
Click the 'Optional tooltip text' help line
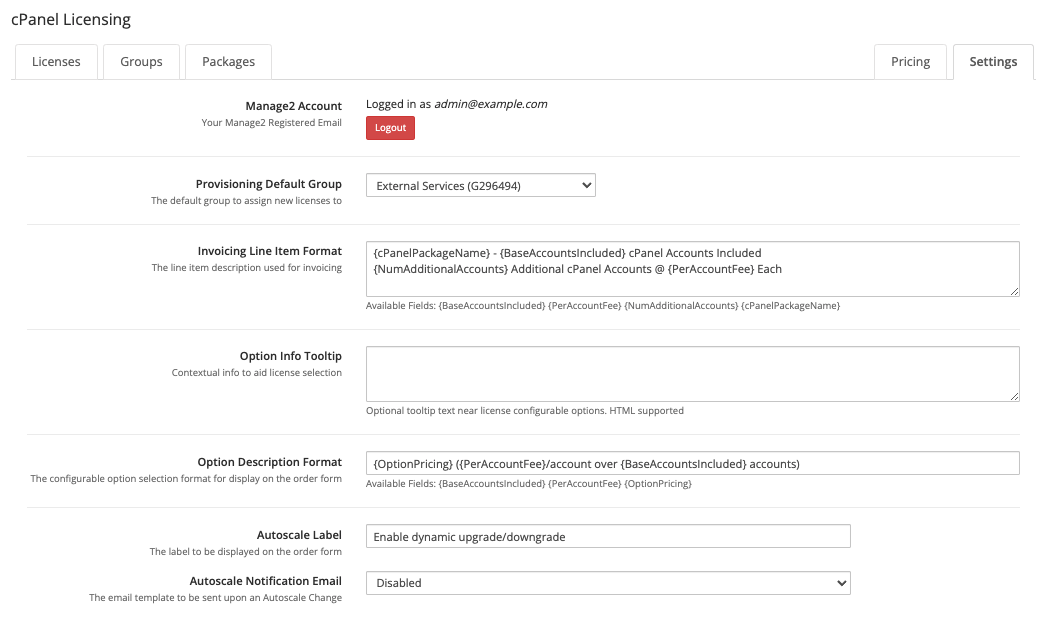(x=525, y=411)
